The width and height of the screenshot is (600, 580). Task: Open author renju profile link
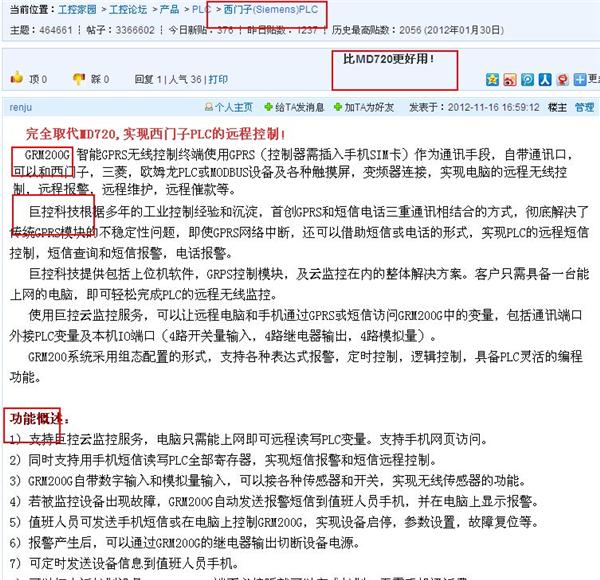(x=21, y=108)
